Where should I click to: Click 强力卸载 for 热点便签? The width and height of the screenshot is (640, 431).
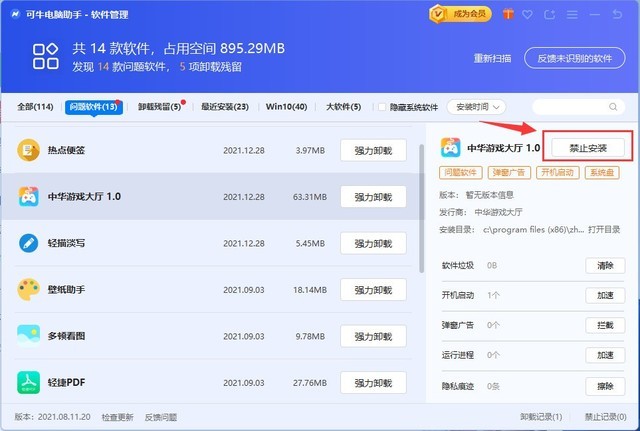click(373, 151)
